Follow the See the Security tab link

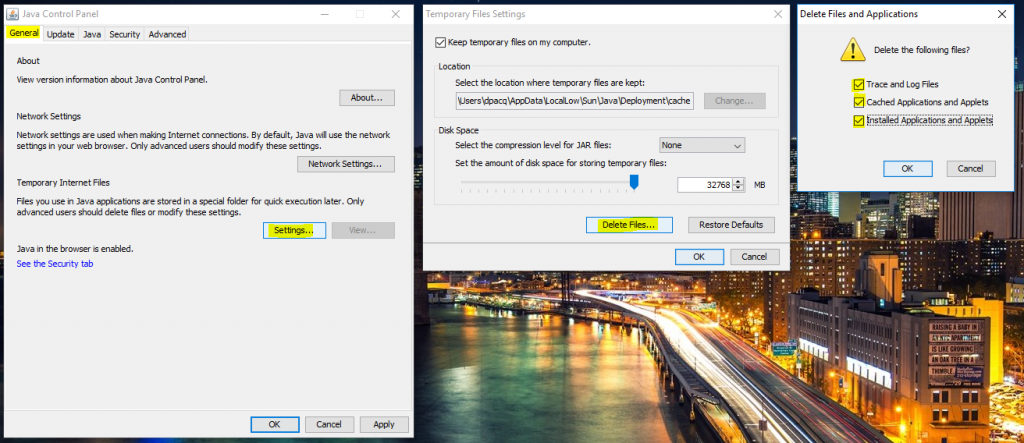pos(55,264)
